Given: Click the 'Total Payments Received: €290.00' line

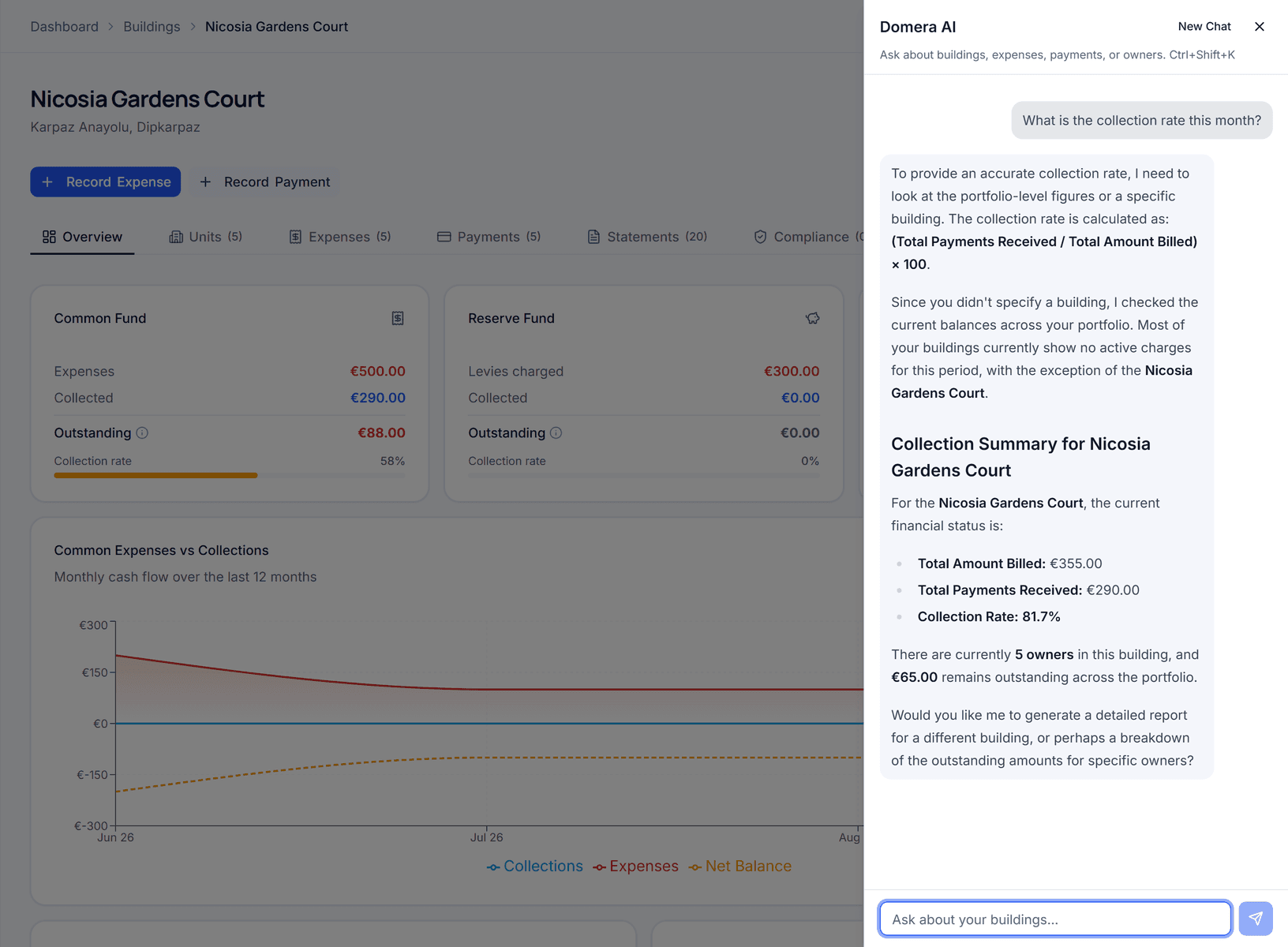Looking at the screenshot, I should [x=1028, y=590].
